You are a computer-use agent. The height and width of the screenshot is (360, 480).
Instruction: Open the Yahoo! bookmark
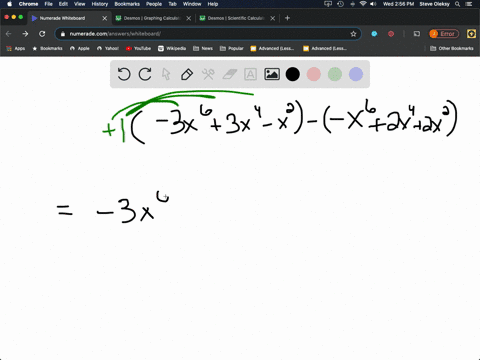click(108, 48)
